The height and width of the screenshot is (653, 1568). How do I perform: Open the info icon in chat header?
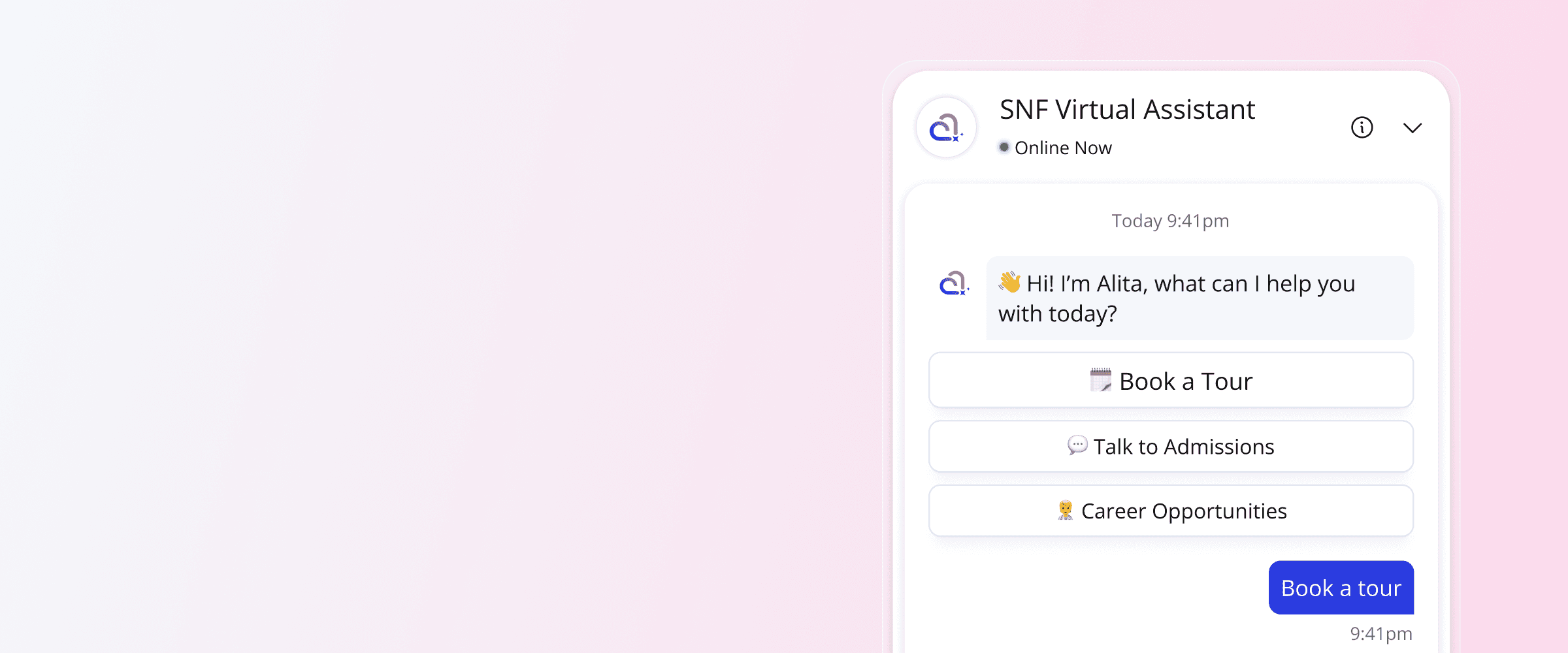(x=1362, y=127)
